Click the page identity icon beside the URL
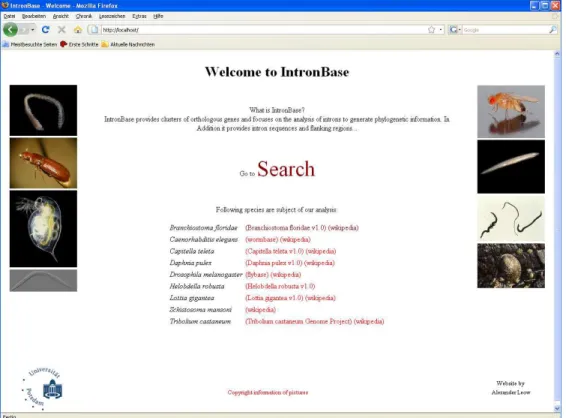This screenshot has height=418, width=566. pos(94,30)
